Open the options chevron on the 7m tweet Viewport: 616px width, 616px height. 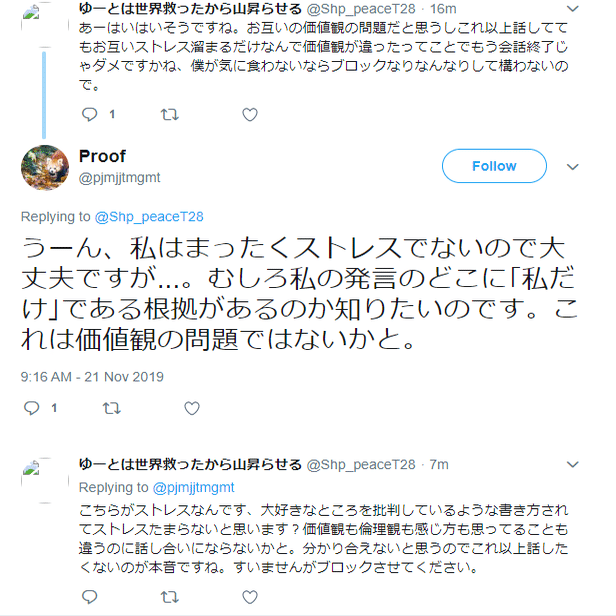coord(573,465)
